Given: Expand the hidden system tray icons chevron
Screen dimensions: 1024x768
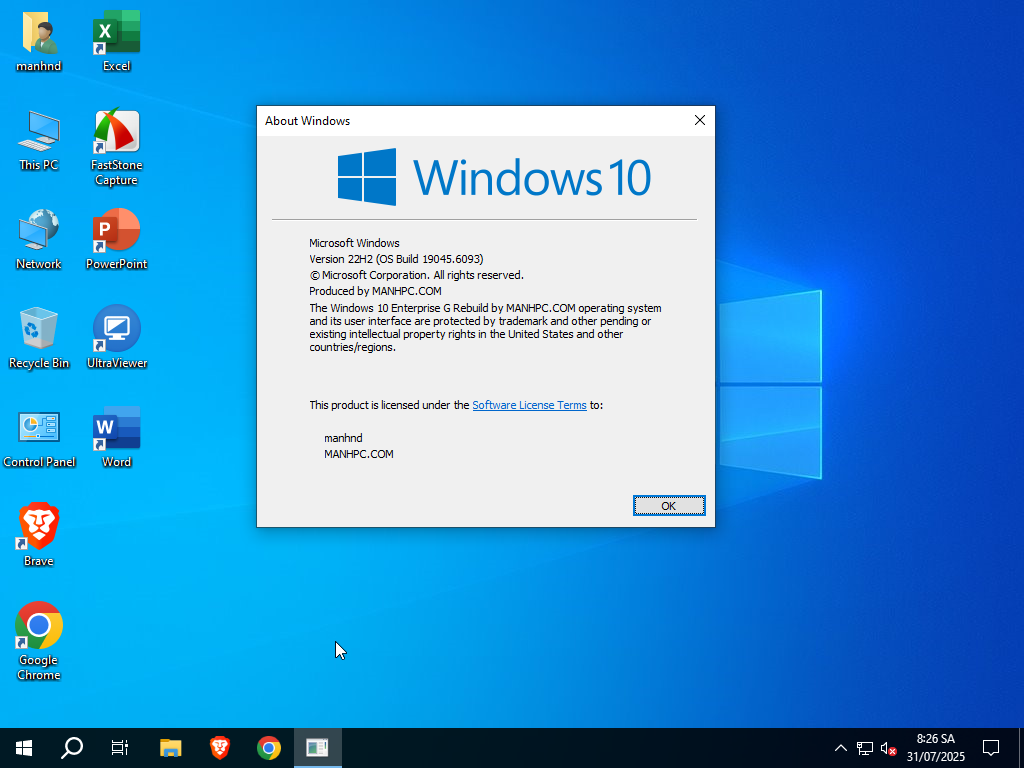Looking at the screenshot, I should pos(840,748).
